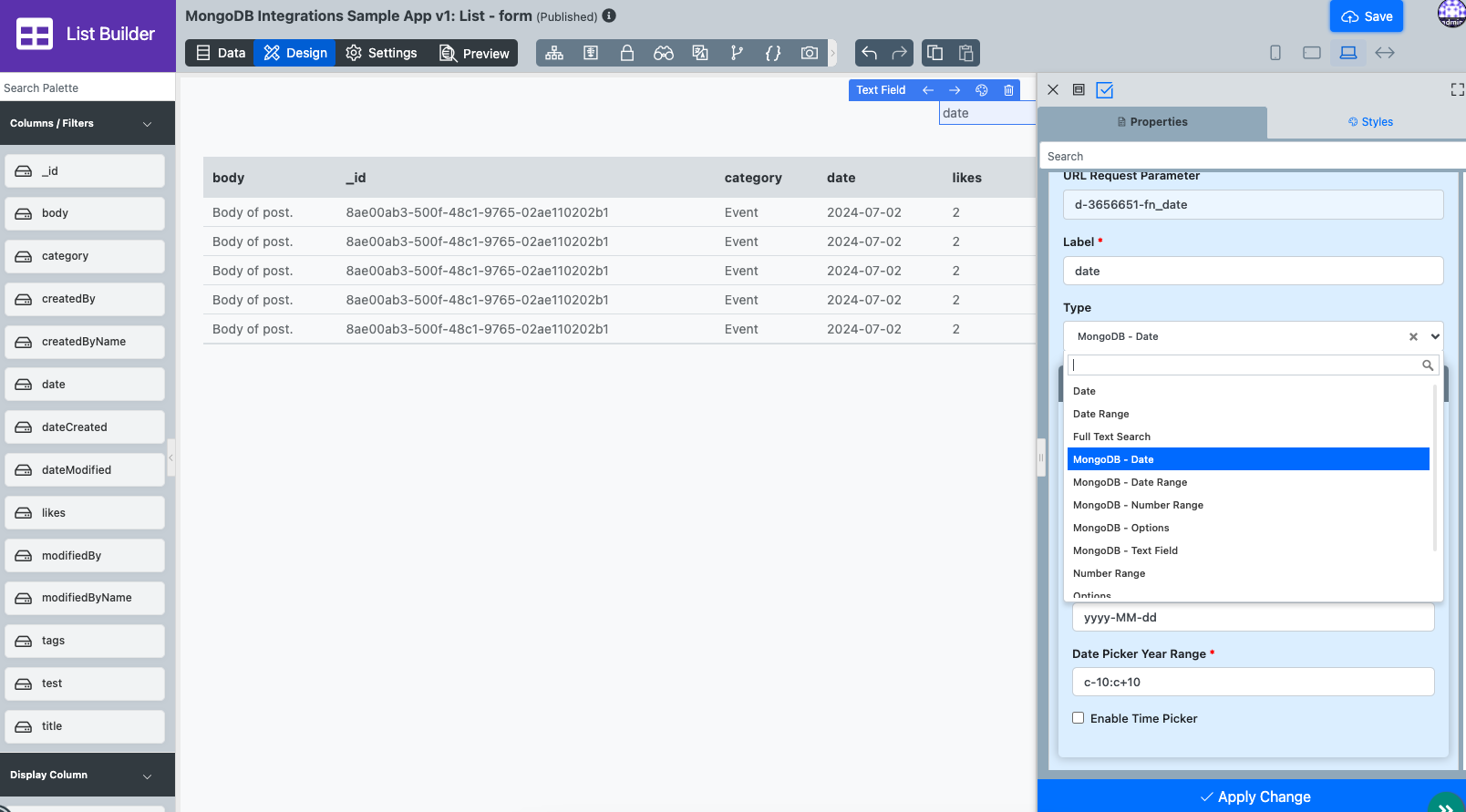The height and width of the screenshot is (812, 1466).
Task: Click the Apply Change button
Action: pos(1254,797)
